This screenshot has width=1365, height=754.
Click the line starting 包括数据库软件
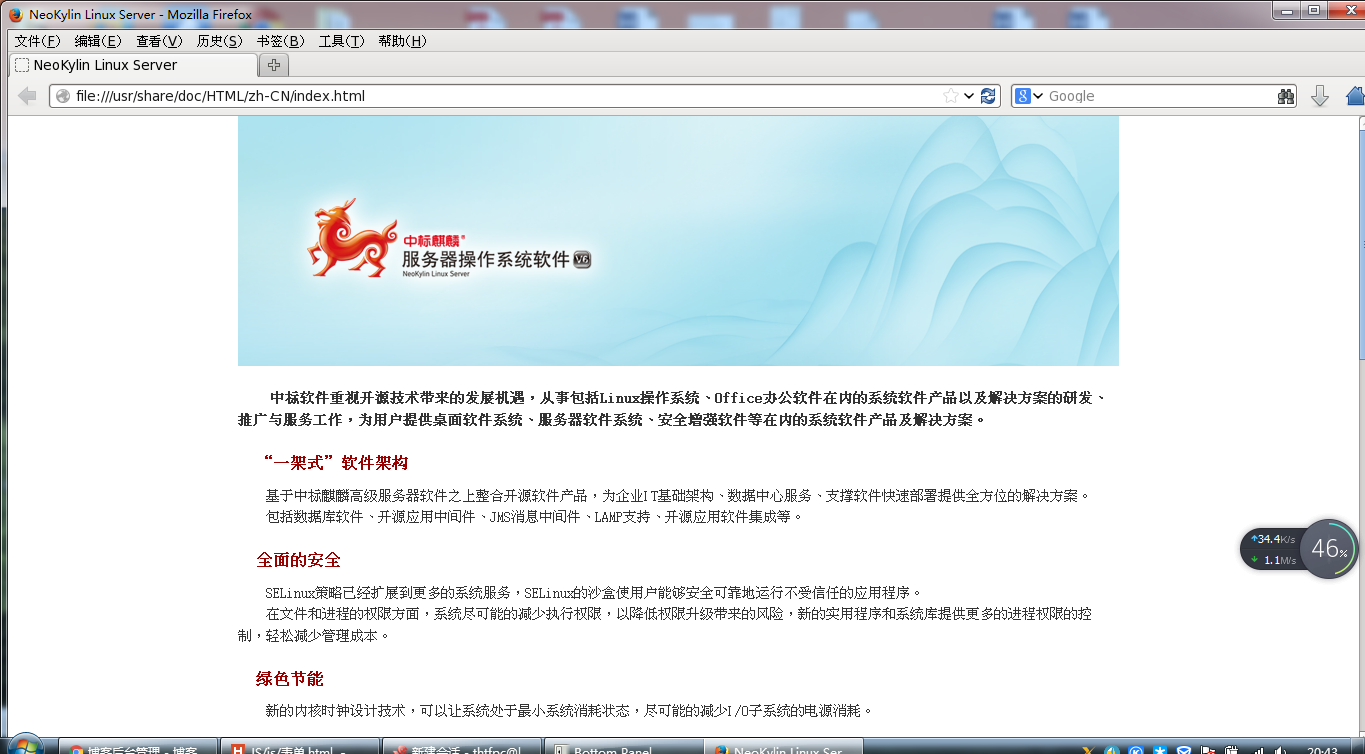tap(534, 517)
